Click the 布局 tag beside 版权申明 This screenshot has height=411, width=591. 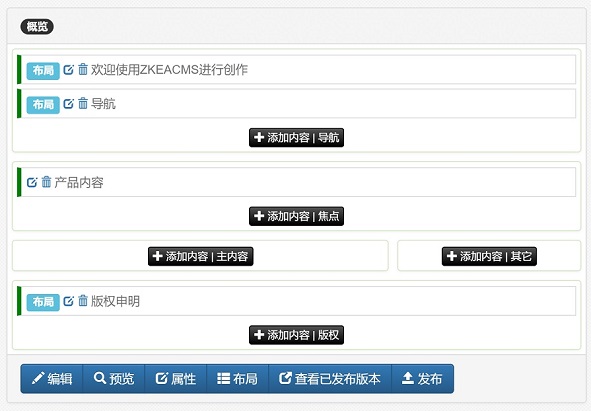tap(43, 302)
